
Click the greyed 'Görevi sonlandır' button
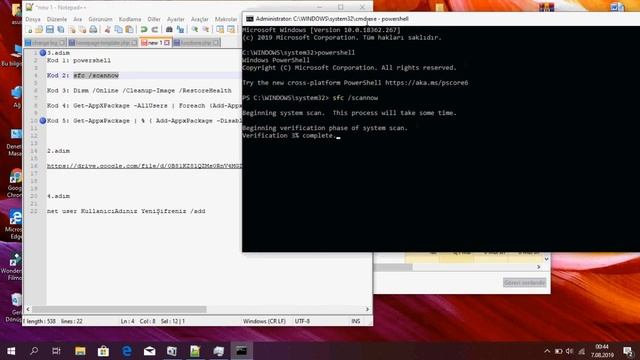tap(524, 282)
